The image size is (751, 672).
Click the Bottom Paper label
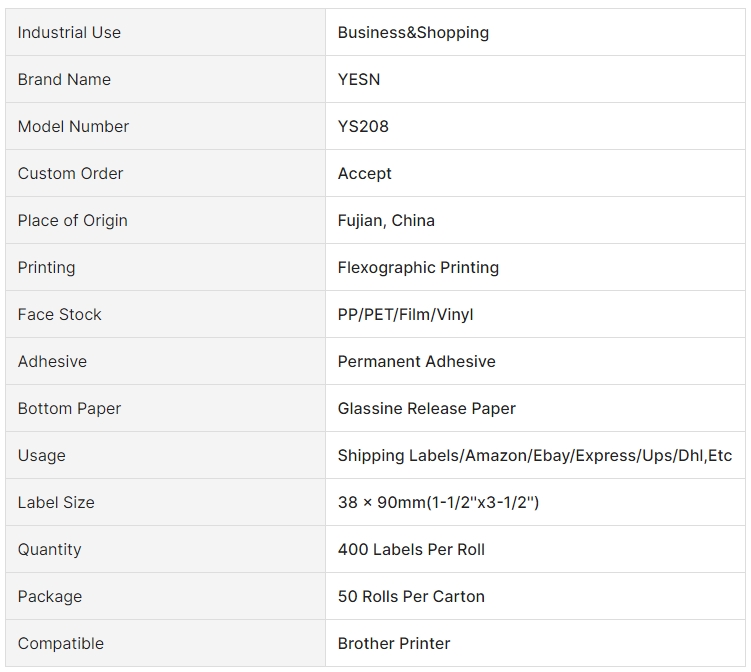point(69,409)
